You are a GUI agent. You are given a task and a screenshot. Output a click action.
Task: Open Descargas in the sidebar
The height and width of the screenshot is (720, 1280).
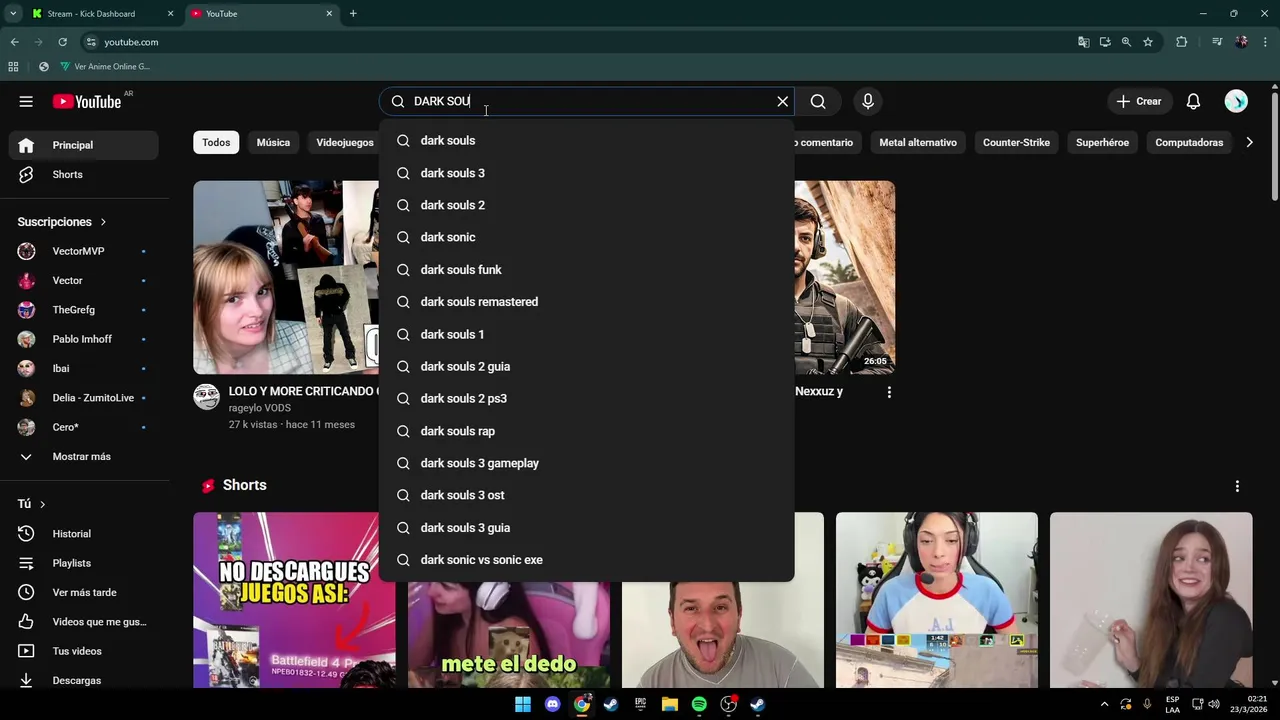(84, 680)
